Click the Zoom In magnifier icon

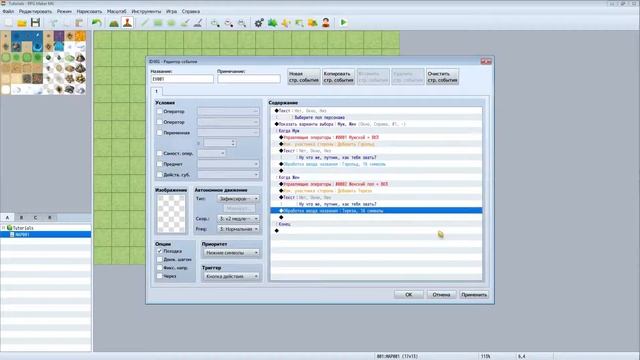click(215, 23)
